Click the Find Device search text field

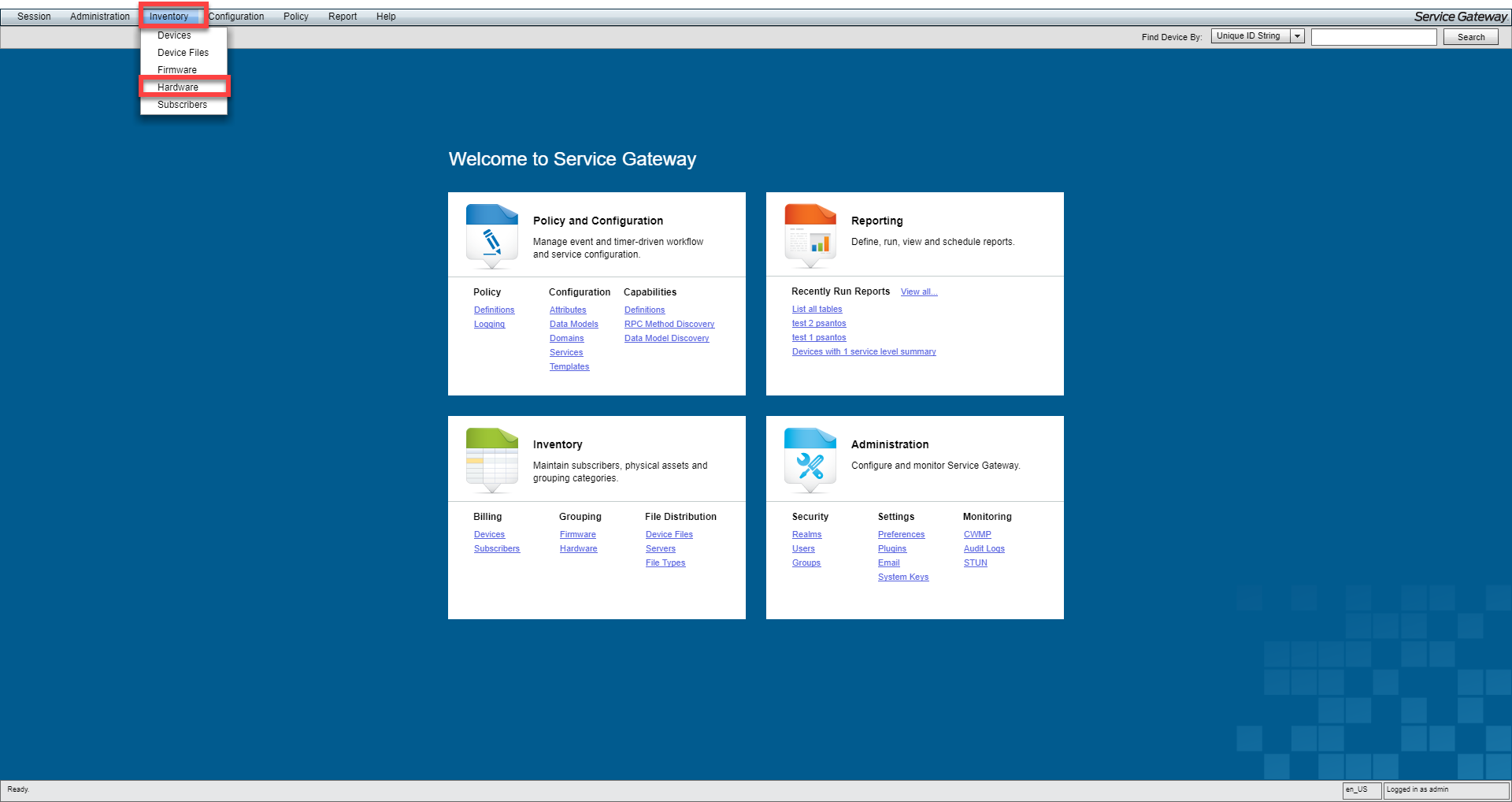pos(1373,37)
